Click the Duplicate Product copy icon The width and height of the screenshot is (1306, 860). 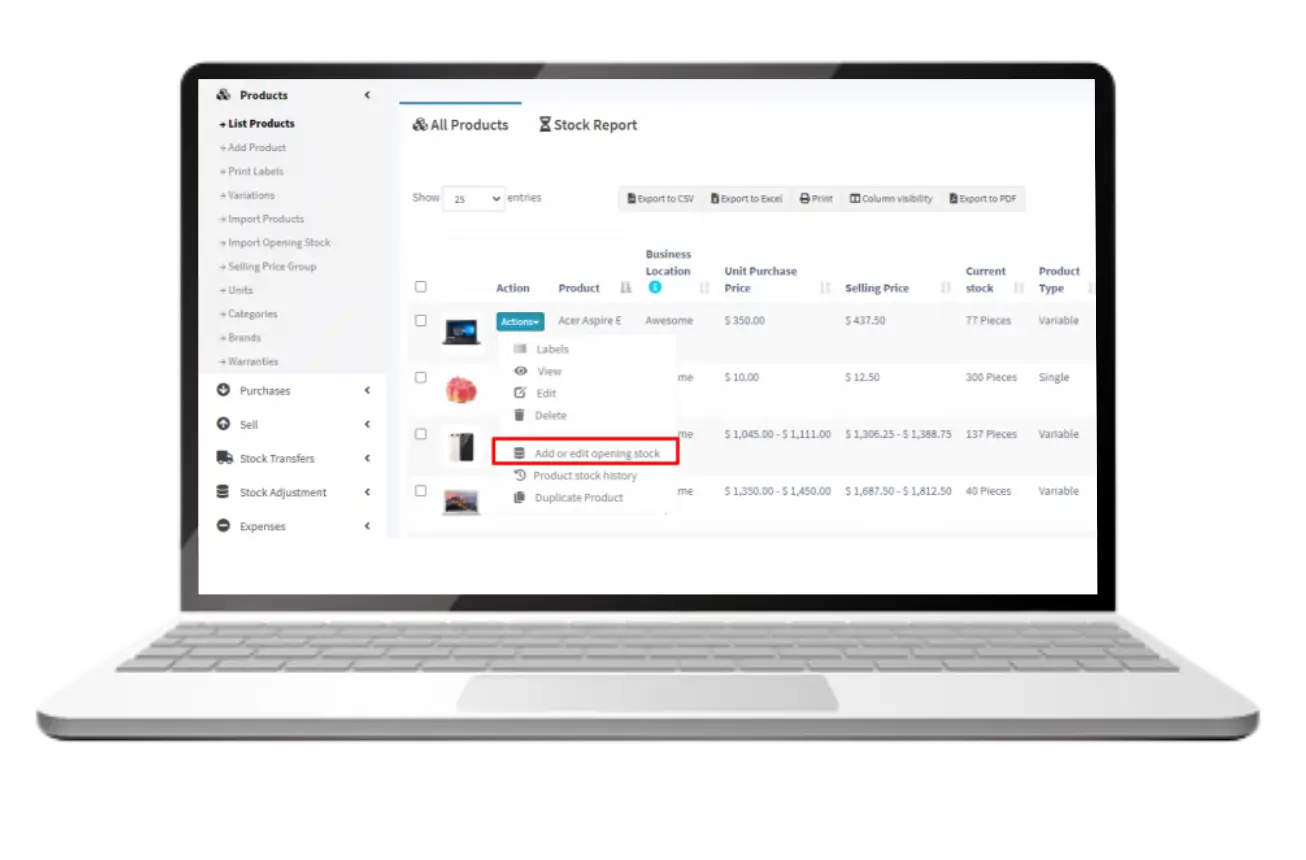point(520,498)
